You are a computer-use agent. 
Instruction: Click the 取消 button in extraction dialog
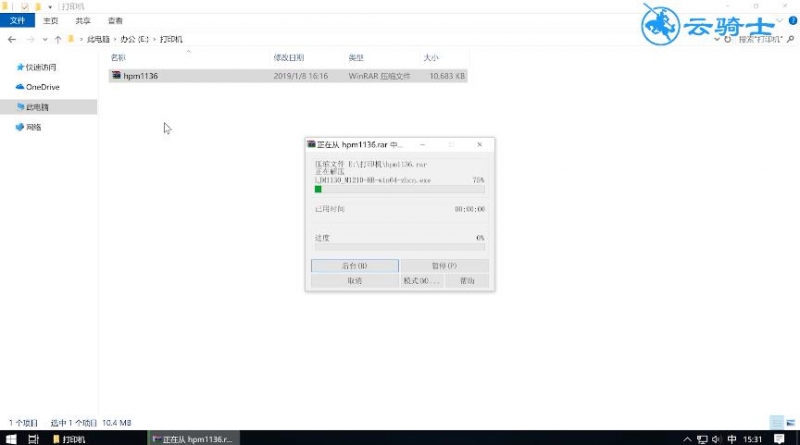355,281
